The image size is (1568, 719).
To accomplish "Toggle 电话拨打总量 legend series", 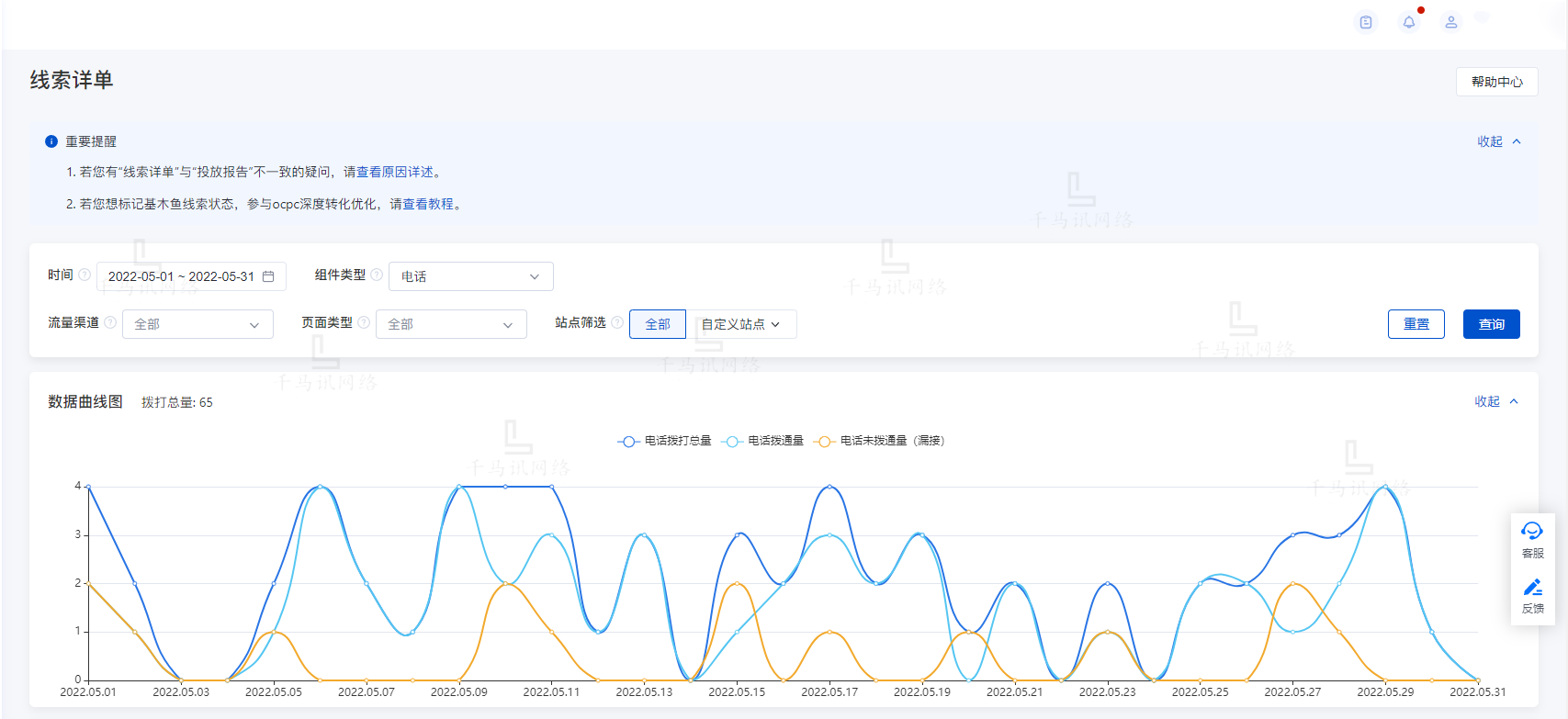I will [x=665, y=441].
